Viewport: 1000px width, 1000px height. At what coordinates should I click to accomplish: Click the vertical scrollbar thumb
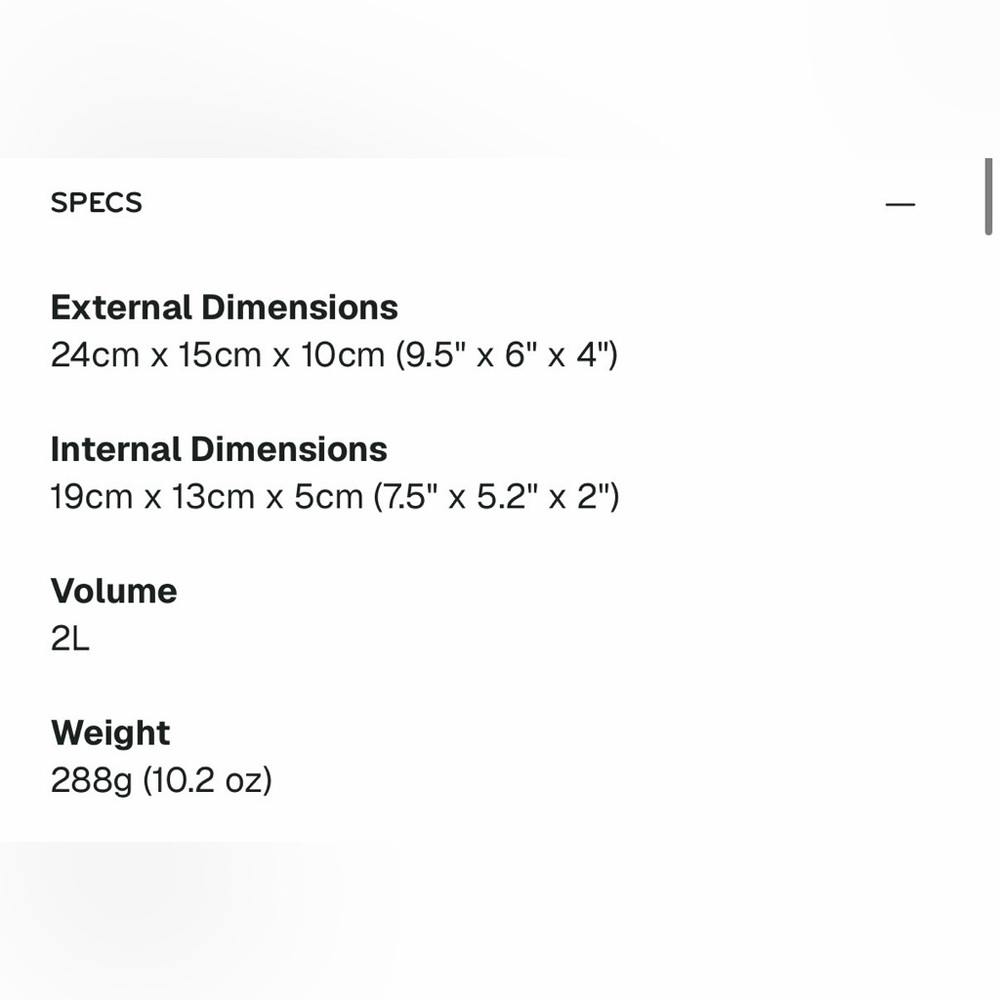(989, 197)
